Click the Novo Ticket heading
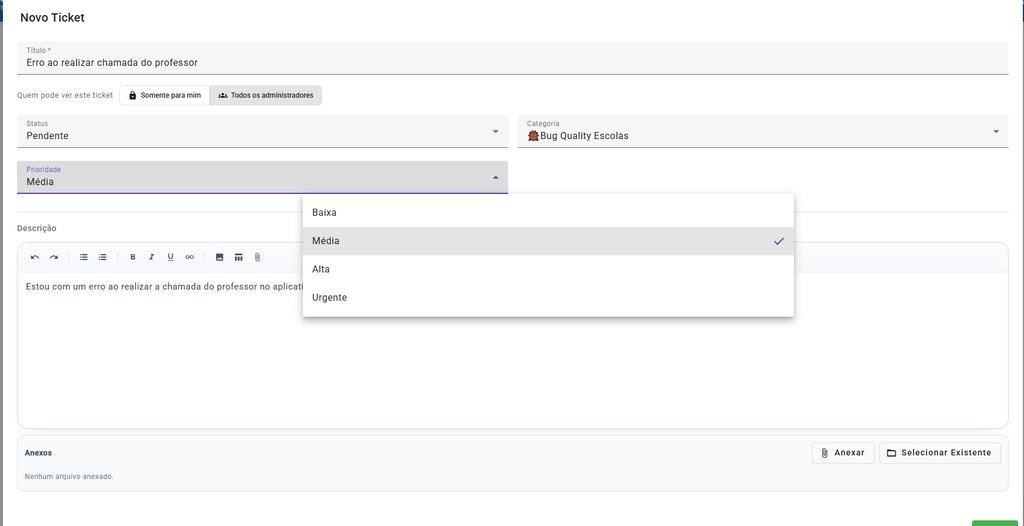The width and height of the screenshot is (1024, 526). pyautogui.click(x=52, y=18)
